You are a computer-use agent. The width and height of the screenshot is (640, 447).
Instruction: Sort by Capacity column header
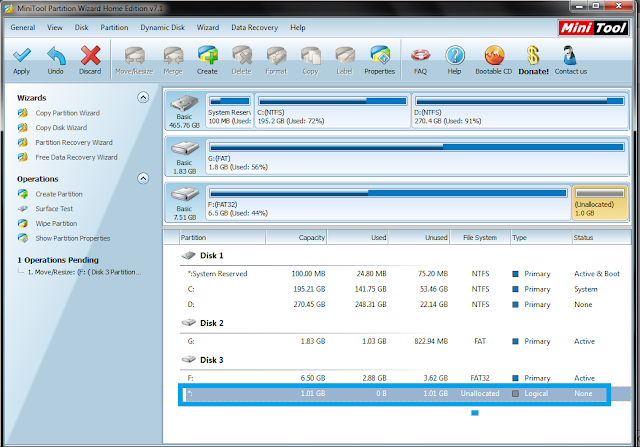[296, 238]
